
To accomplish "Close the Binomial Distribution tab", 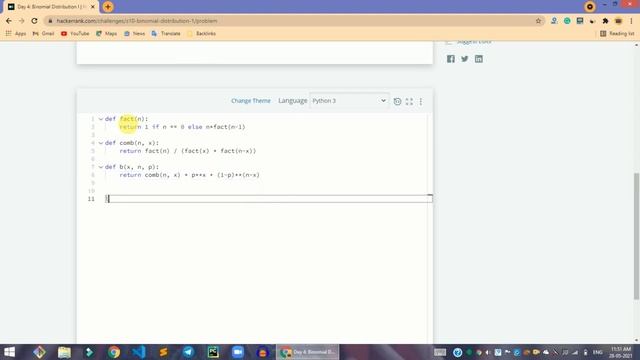I will 93,7.
